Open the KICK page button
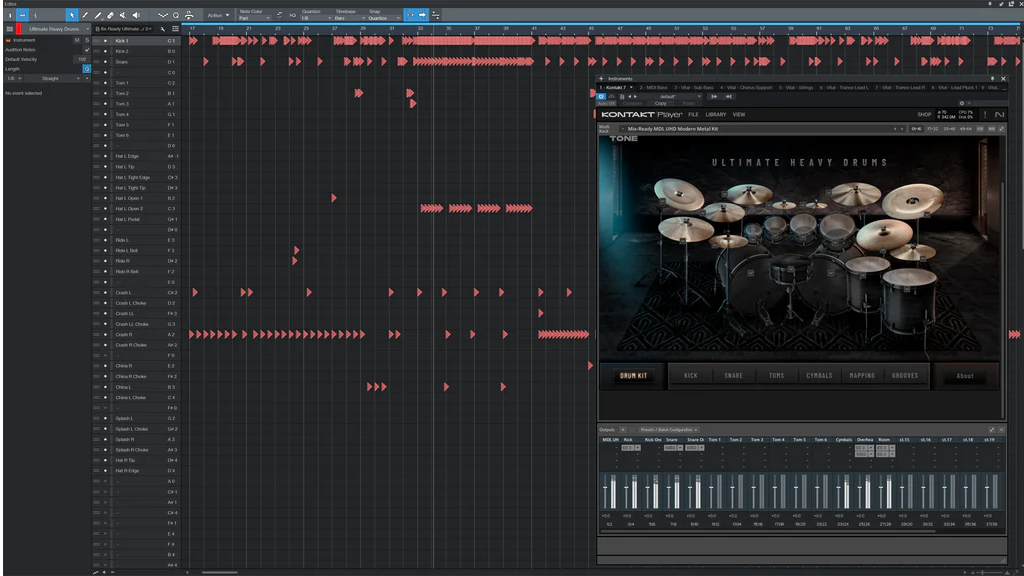The height and width of the screenshot is (576, 1024). pyautogui.click(x=690, y=376)
